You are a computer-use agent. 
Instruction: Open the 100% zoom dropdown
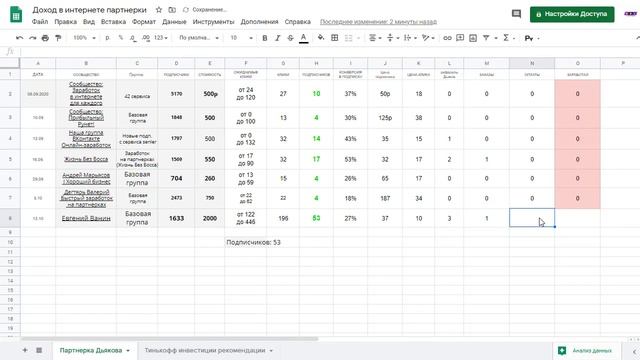tap(84, 38)
